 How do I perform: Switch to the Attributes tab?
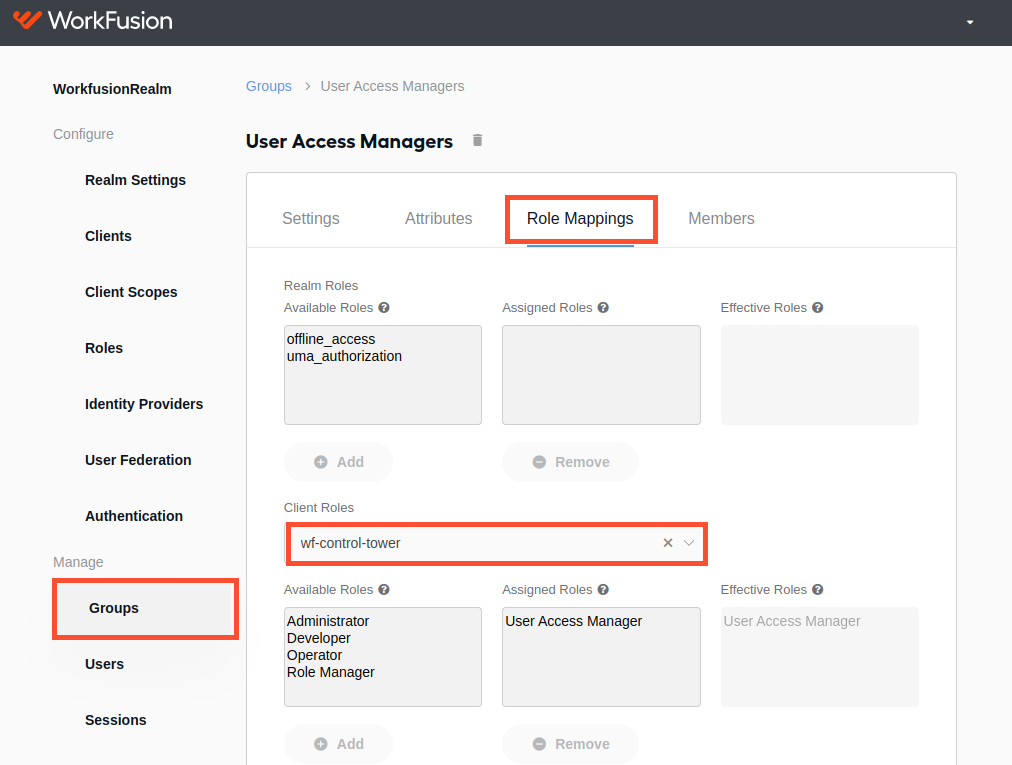(x=438, y=218)
